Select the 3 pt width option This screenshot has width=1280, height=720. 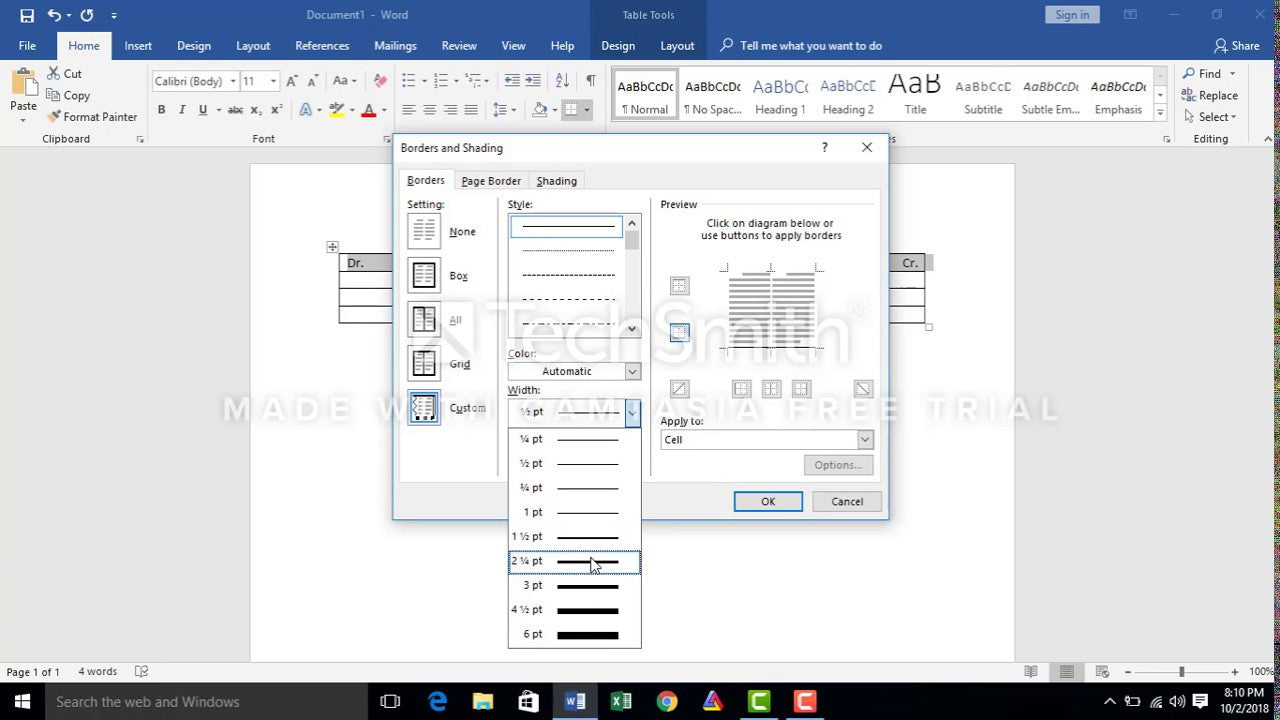tap(575, 585)
